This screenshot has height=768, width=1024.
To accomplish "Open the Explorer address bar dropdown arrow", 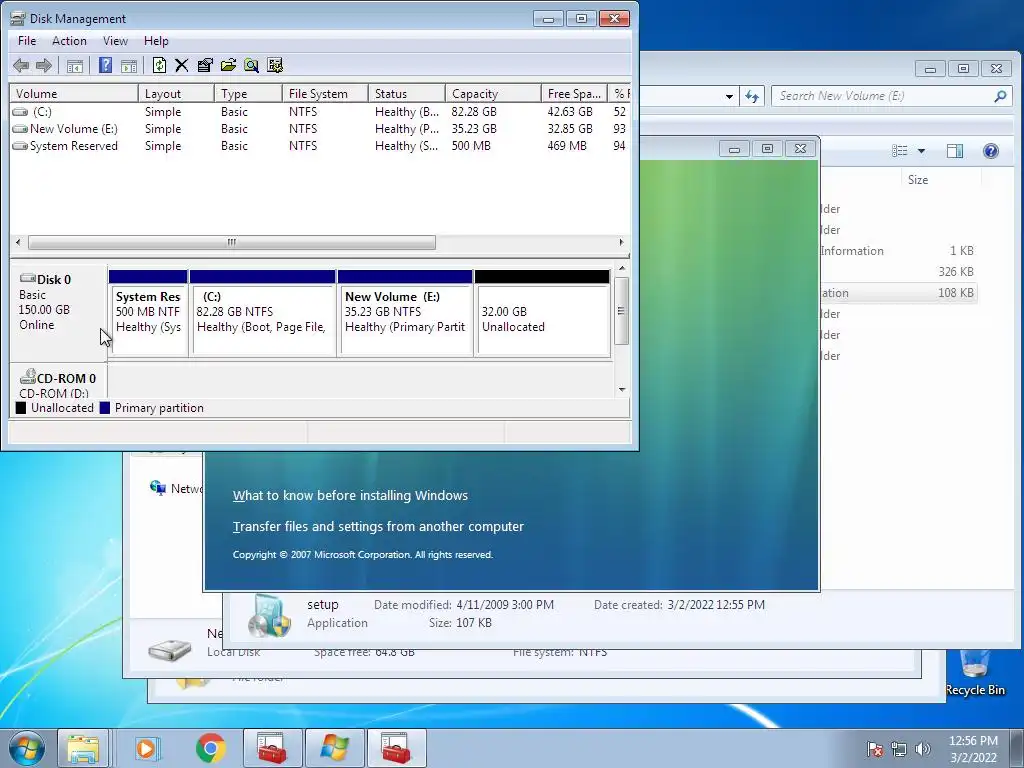I will 729,97.
